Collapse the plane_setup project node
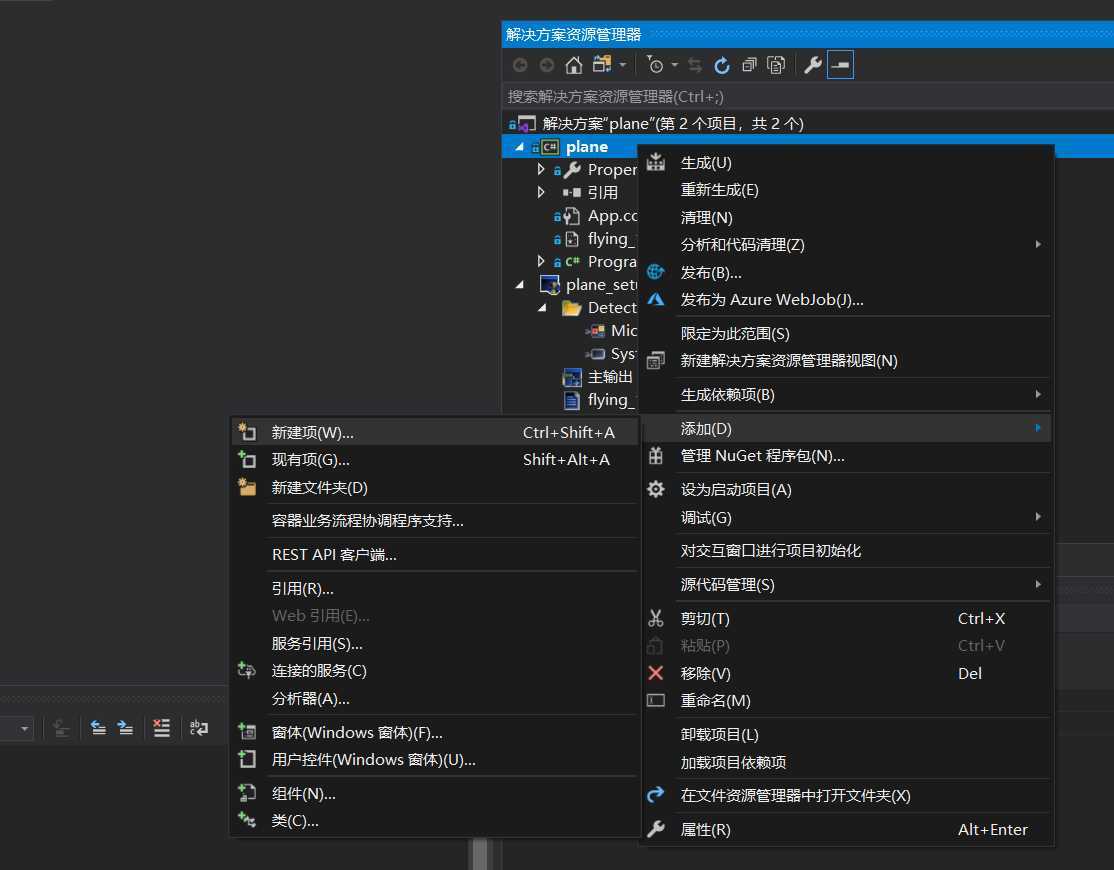 click(519, 285)
